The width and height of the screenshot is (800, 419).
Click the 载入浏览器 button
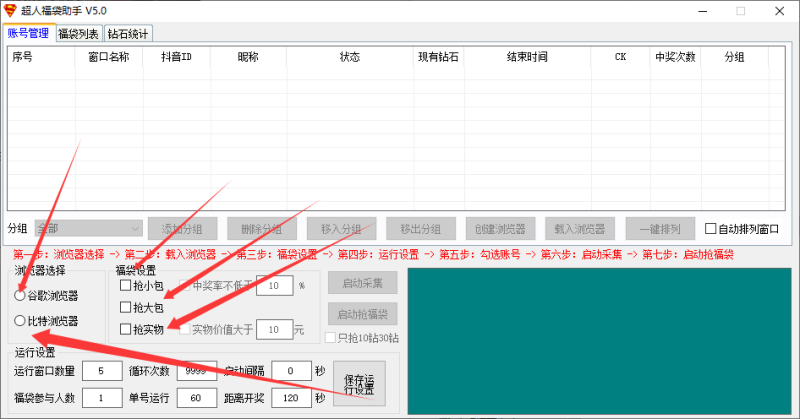point(580,229)
